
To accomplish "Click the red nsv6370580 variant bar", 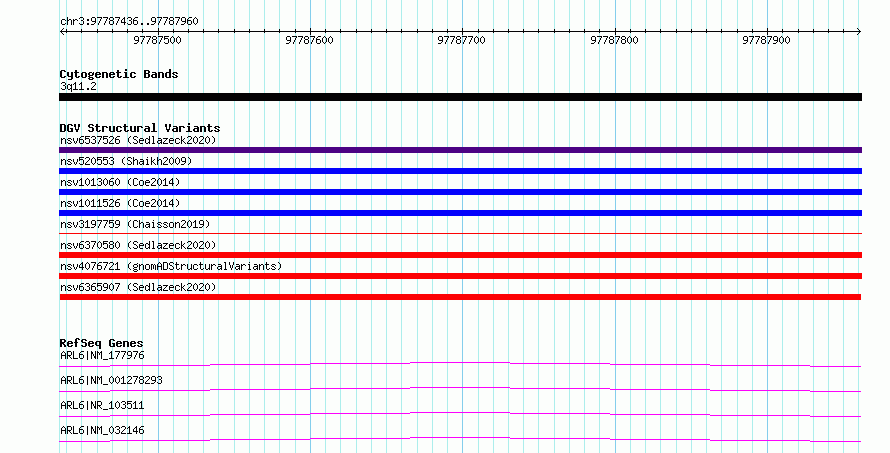I will [460, 255].
